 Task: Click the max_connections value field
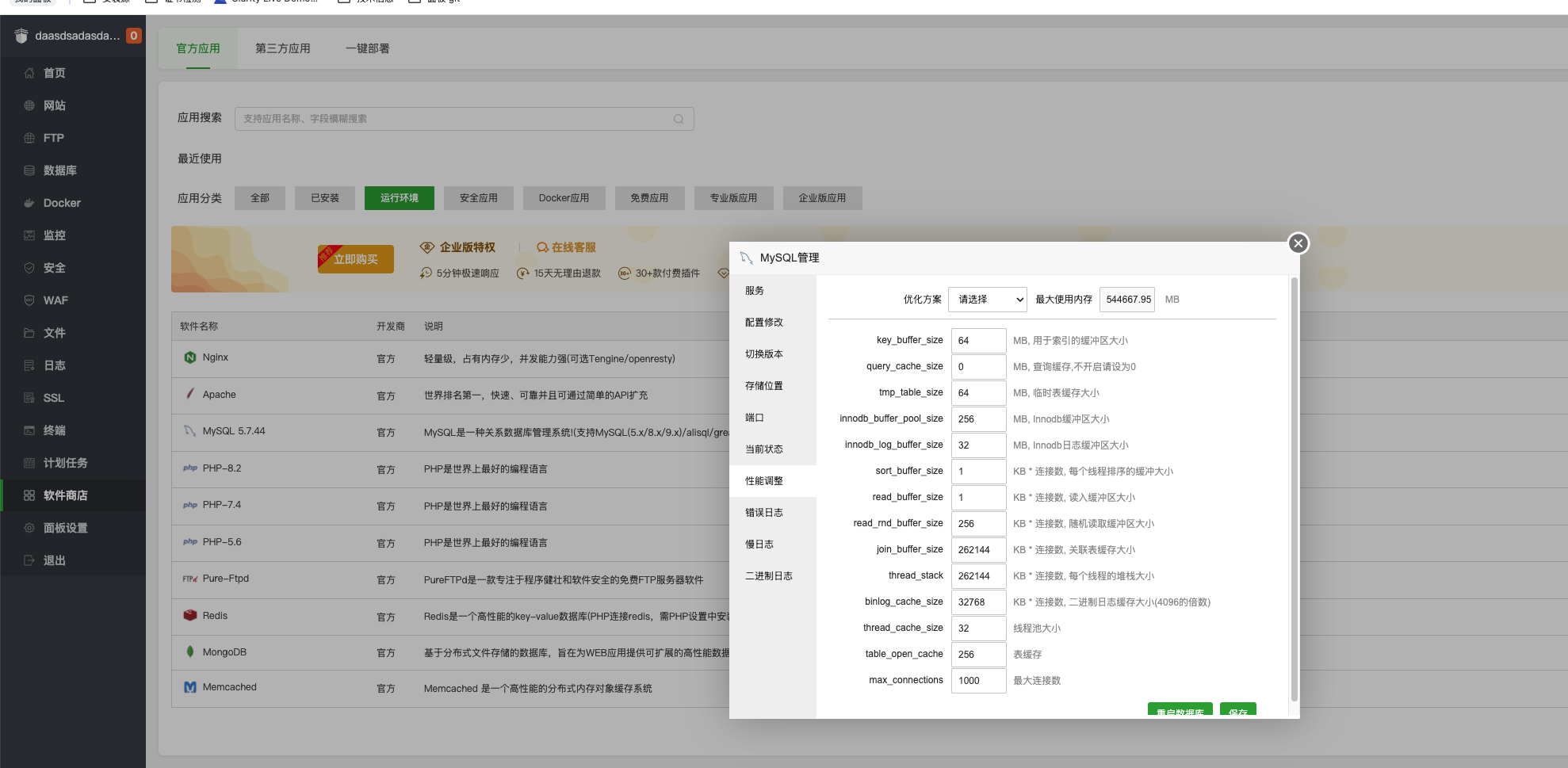coord(979,681)
